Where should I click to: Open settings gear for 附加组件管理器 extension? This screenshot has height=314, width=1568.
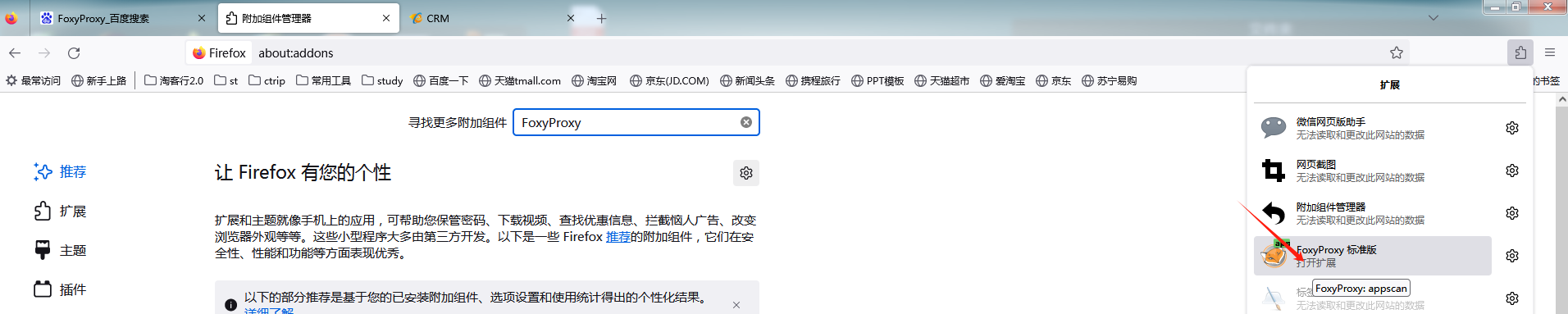1512,213
